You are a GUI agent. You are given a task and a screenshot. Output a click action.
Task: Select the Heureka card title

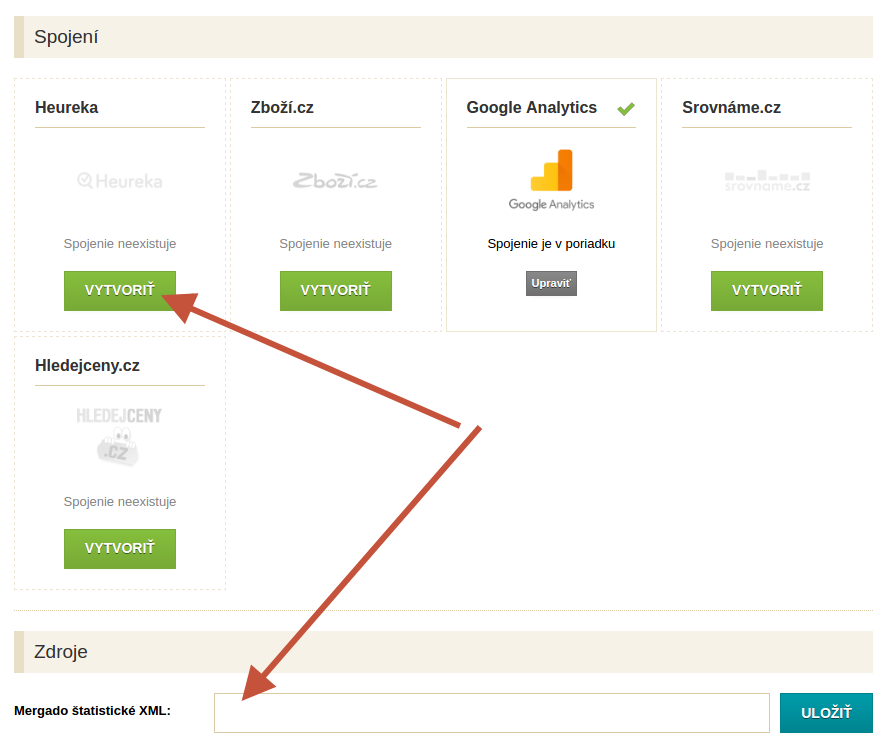[x=67, y=108]
